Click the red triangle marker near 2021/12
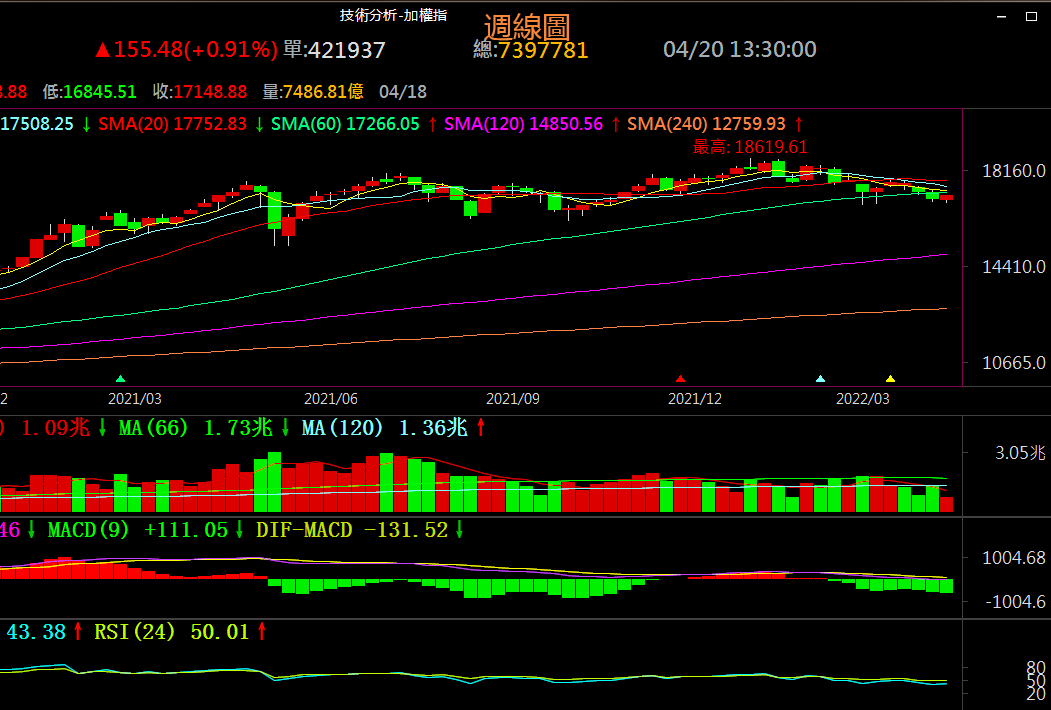This screenshot has height=710, width=1051. click(681, 379)
